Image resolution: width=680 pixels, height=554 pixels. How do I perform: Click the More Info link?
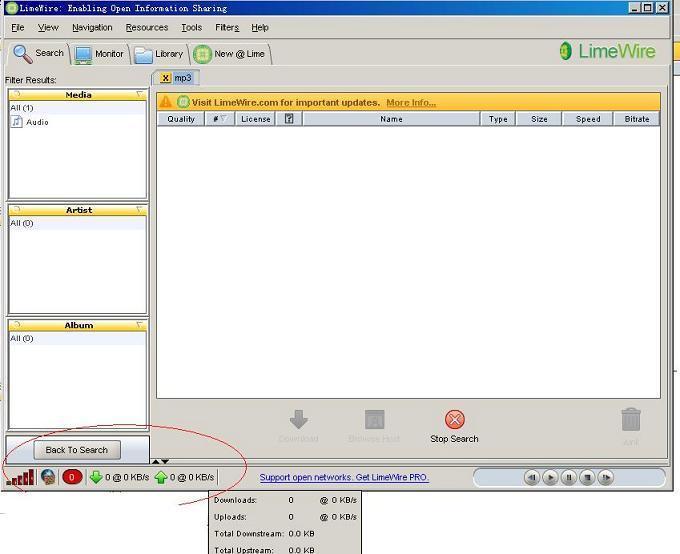point(411,103)
